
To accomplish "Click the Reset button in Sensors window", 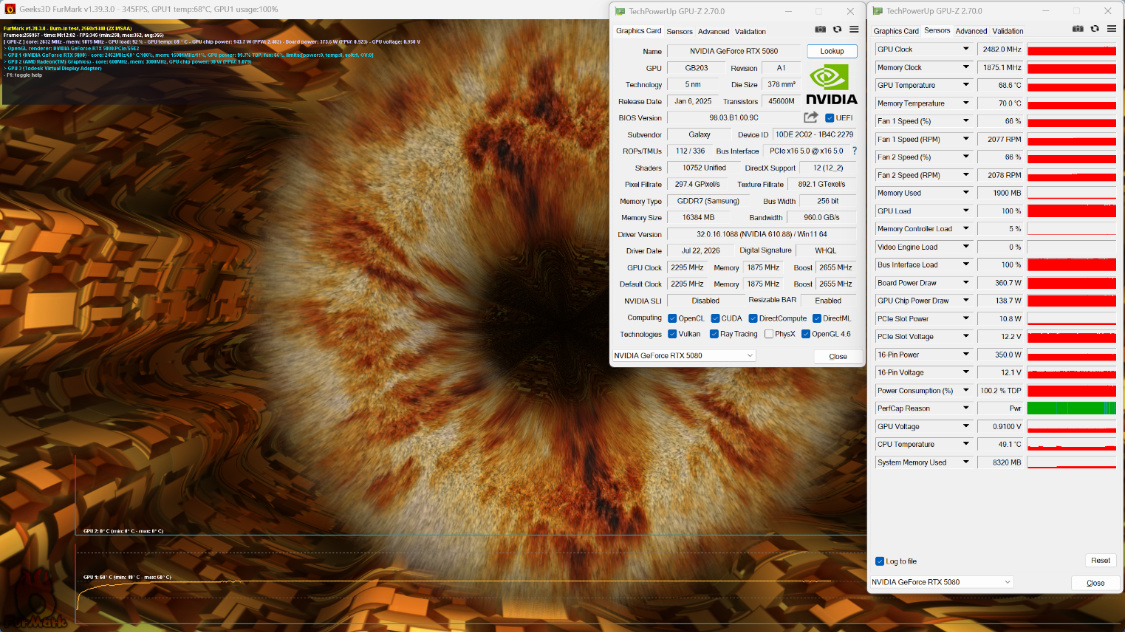I will [x=1100, y=560].
